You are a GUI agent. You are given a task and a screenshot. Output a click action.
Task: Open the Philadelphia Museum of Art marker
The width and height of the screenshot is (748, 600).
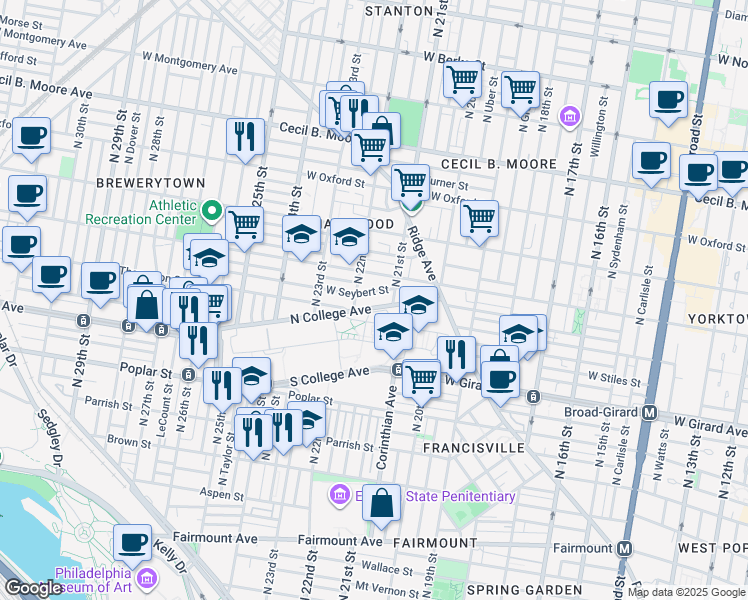pyautogui.click(x=147, y=579)
